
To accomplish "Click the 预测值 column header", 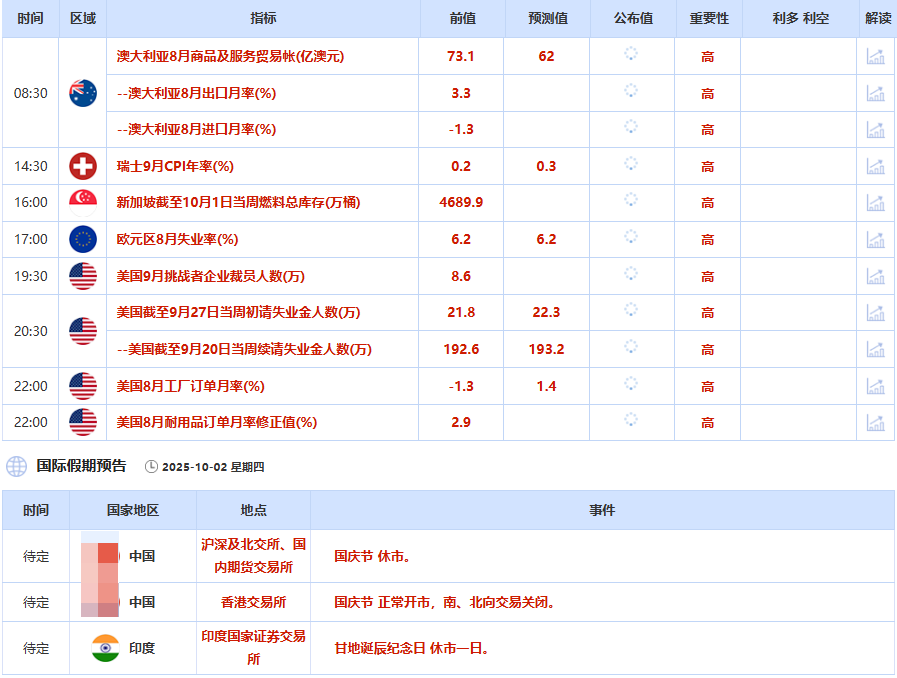I will (547, 18).
